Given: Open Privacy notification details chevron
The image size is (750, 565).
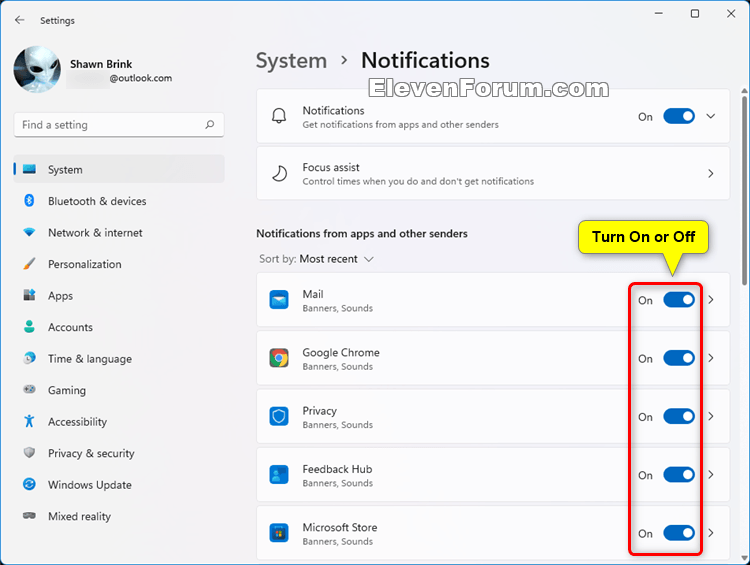Looking at the screenshot, I should coord(711,417).
